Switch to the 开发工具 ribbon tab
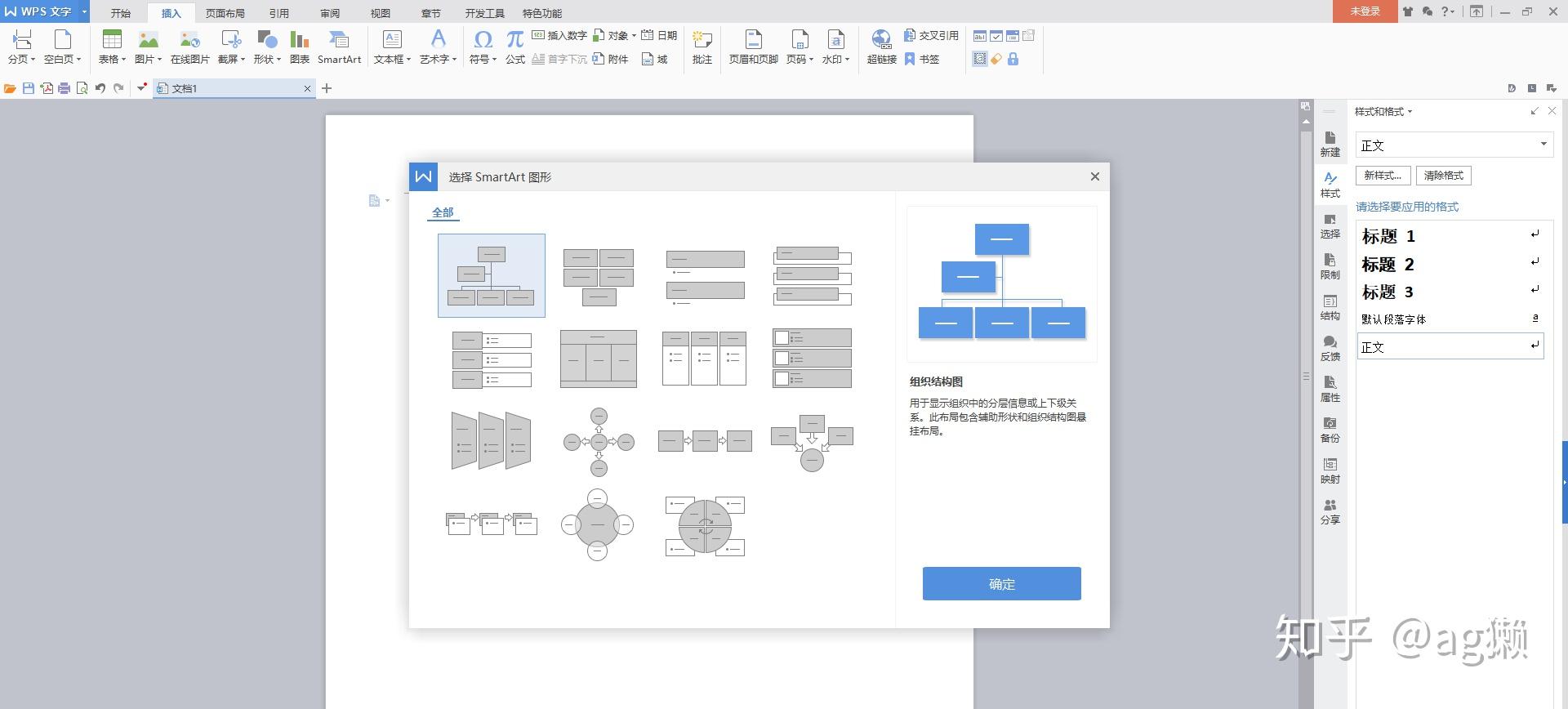Image resolution: width=1568 pixels, height=709 pixels. click(x=485, y=13)
